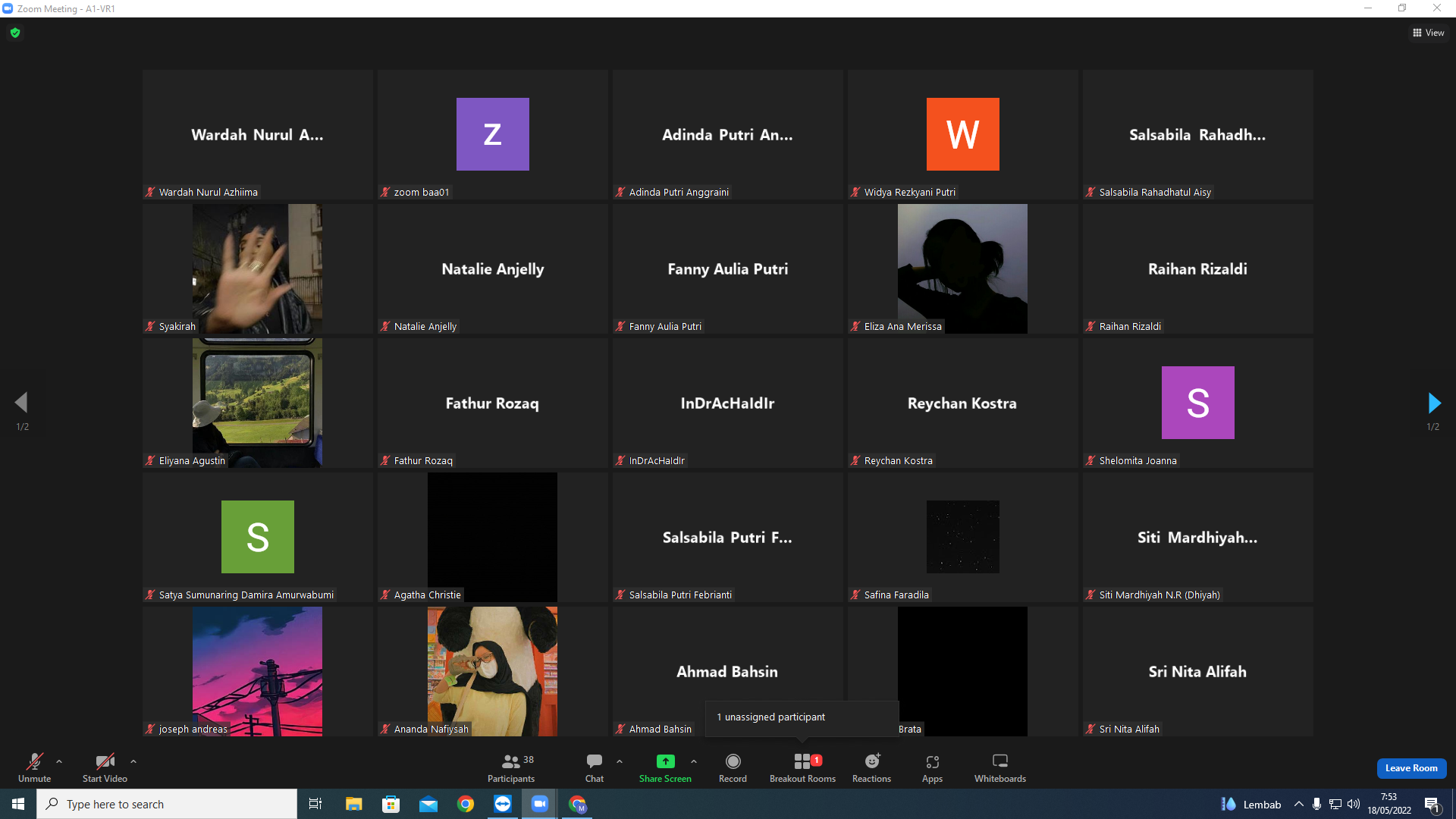
Task: Click the green Share Screen icon
Action: (x=665, y=761)
